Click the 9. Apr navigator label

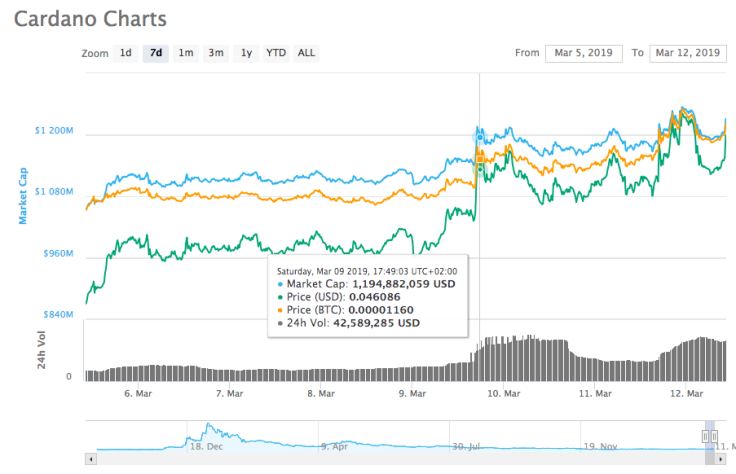click(x=335, y=446)
